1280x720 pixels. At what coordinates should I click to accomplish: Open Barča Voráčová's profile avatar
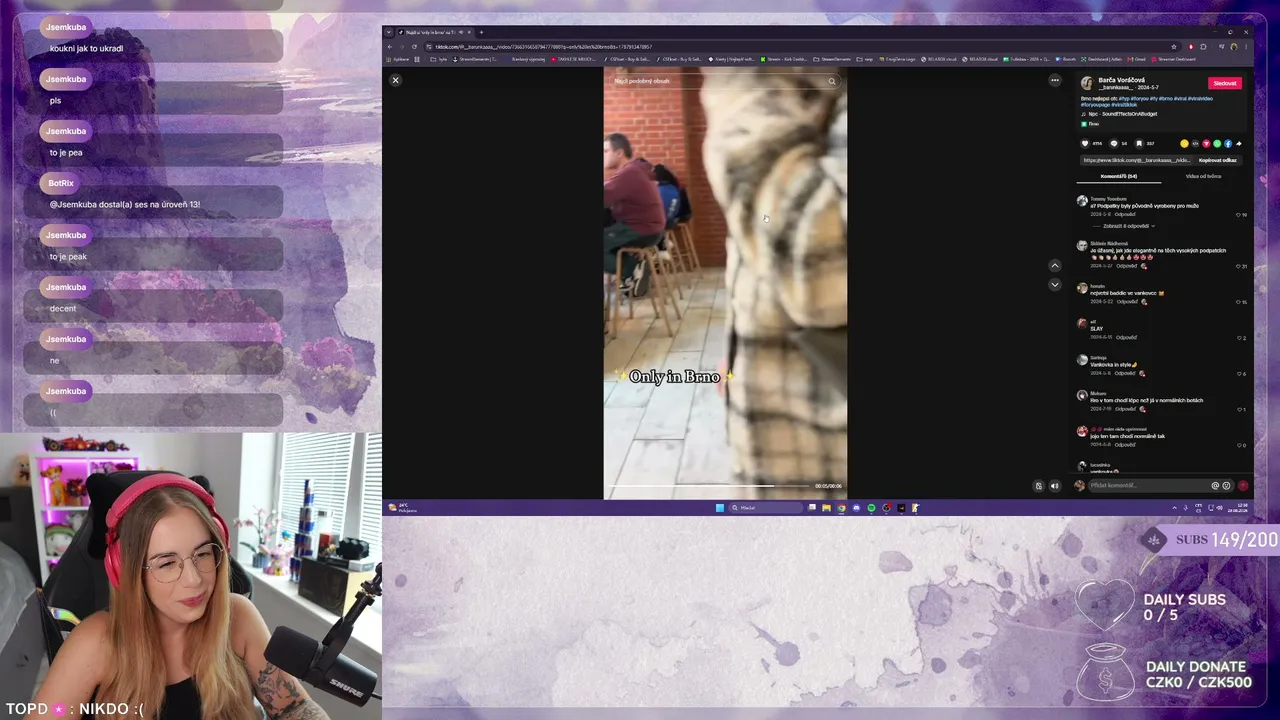[1087, 83]
